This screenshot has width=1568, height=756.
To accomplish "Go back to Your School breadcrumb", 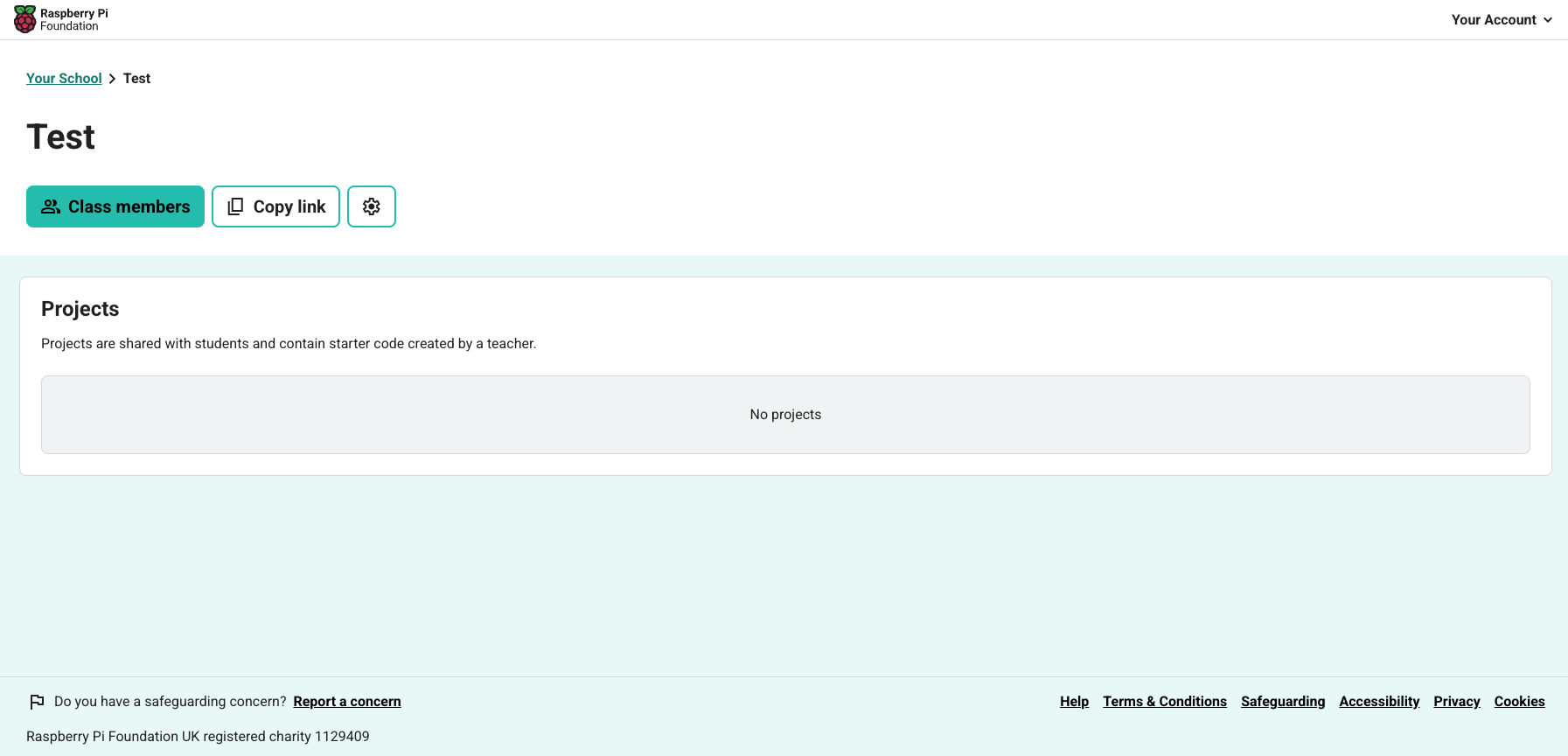I will [64, 79].
